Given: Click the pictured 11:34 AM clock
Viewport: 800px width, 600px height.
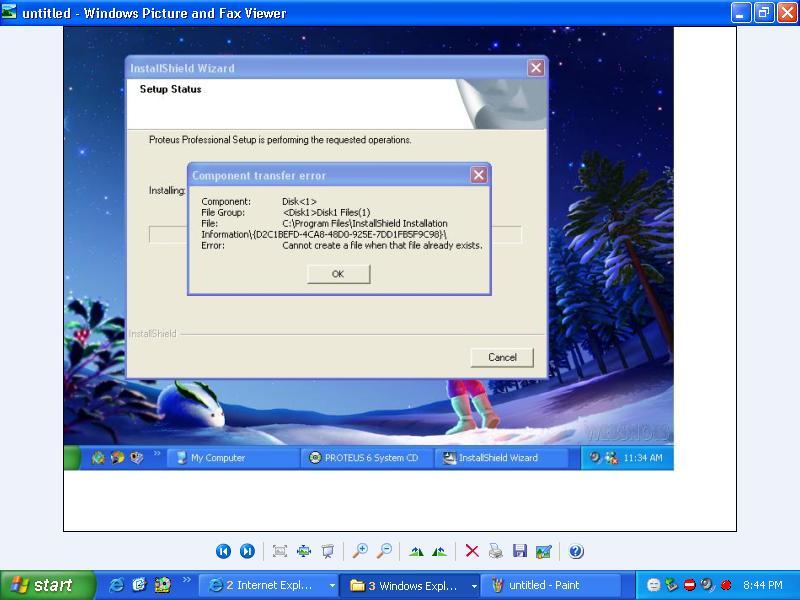Looking at the screenshot, I should tap(643, 458).
